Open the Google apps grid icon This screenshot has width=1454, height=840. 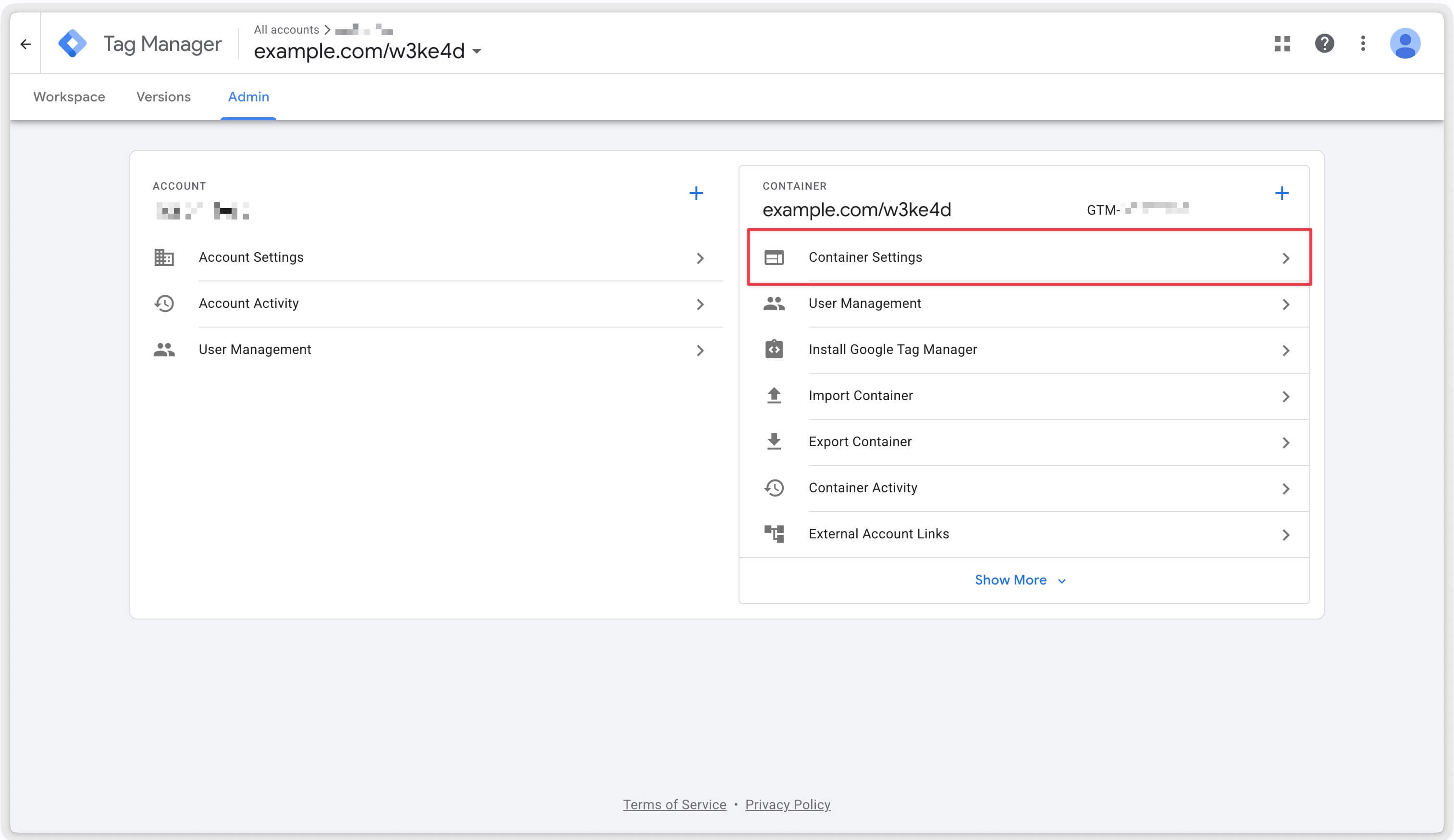[x=1282, y=44]
